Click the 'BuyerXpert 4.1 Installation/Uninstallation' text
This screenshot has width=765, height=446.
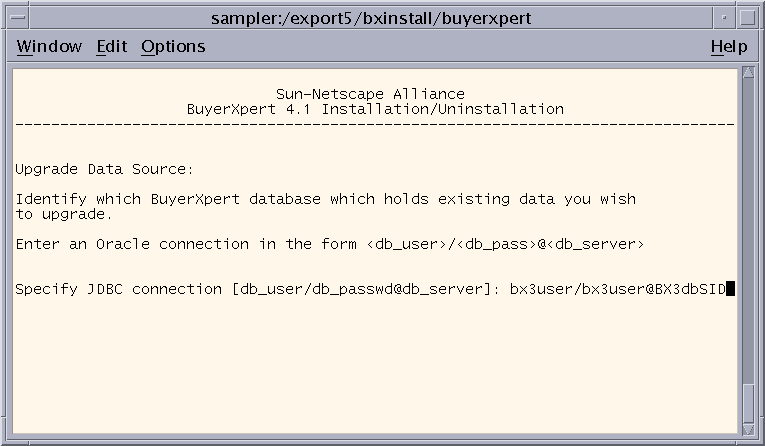(375, 109)
